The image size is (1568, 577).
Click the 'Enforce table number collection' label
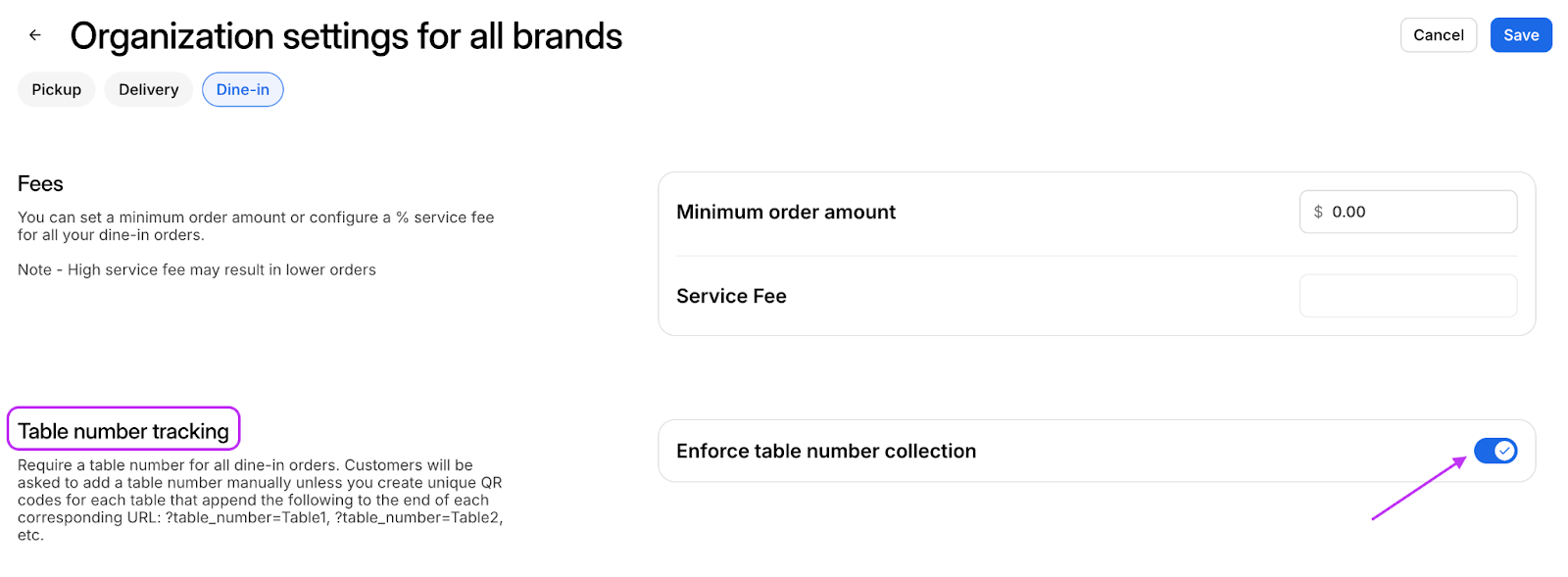826,451
